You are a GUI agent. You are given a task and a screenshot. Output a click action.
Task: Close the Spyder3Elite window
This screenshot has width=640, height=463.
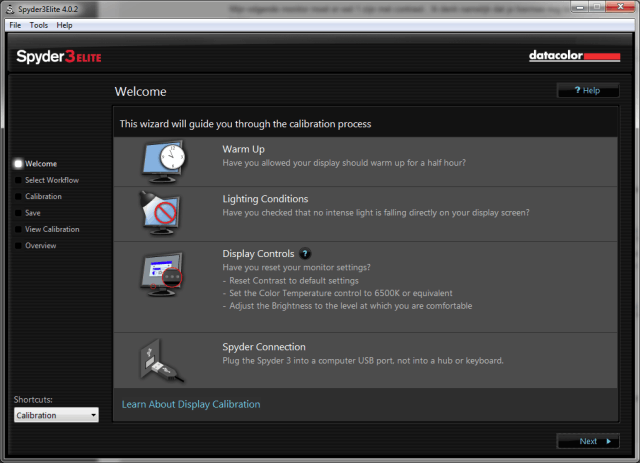[620, 7]
